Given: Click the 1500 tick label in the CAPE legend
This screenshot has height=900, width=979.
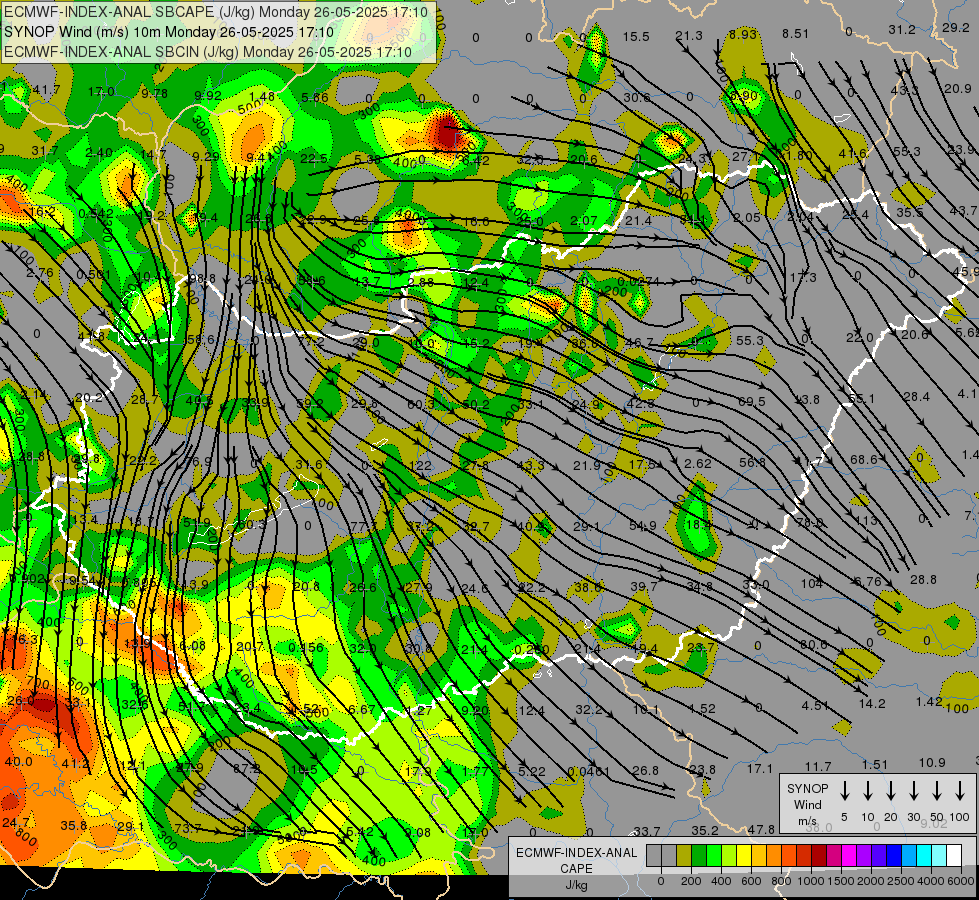Looking at the screenshot, I should click(840, 881).
